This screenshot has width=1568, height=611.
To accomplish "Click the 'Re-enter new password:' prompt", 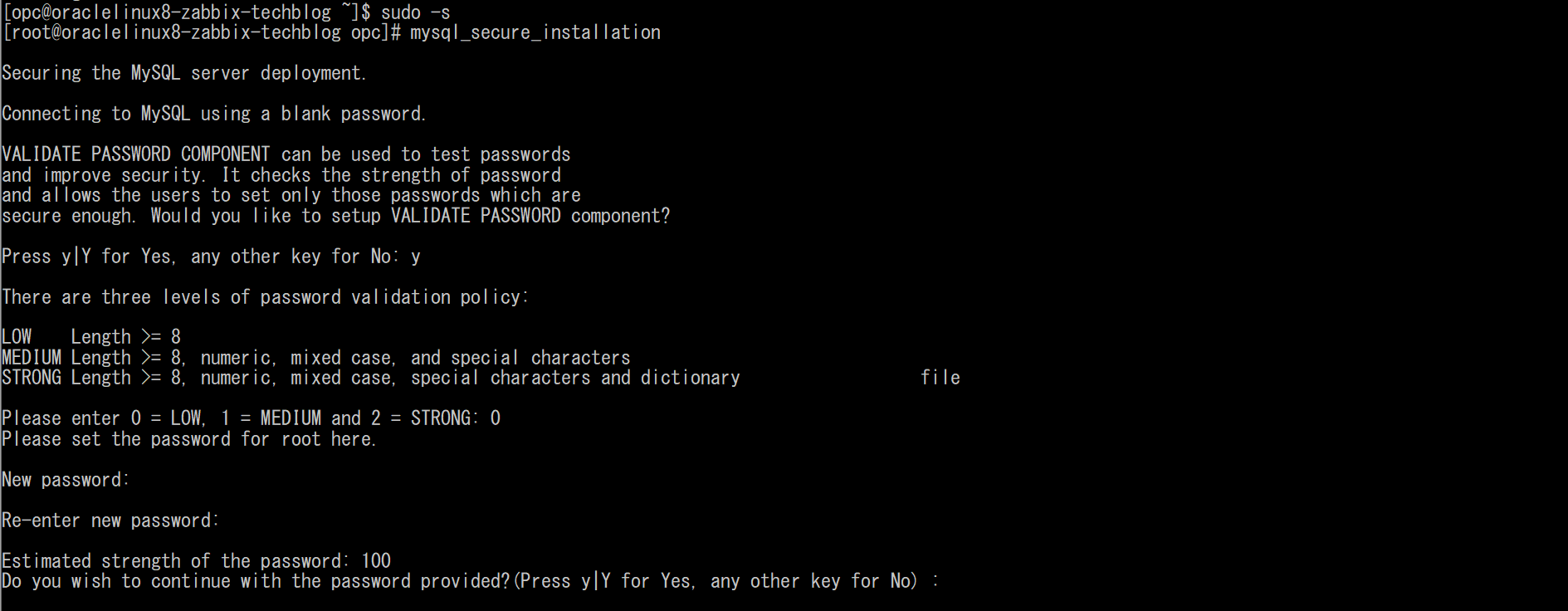I will coord(110,521).
